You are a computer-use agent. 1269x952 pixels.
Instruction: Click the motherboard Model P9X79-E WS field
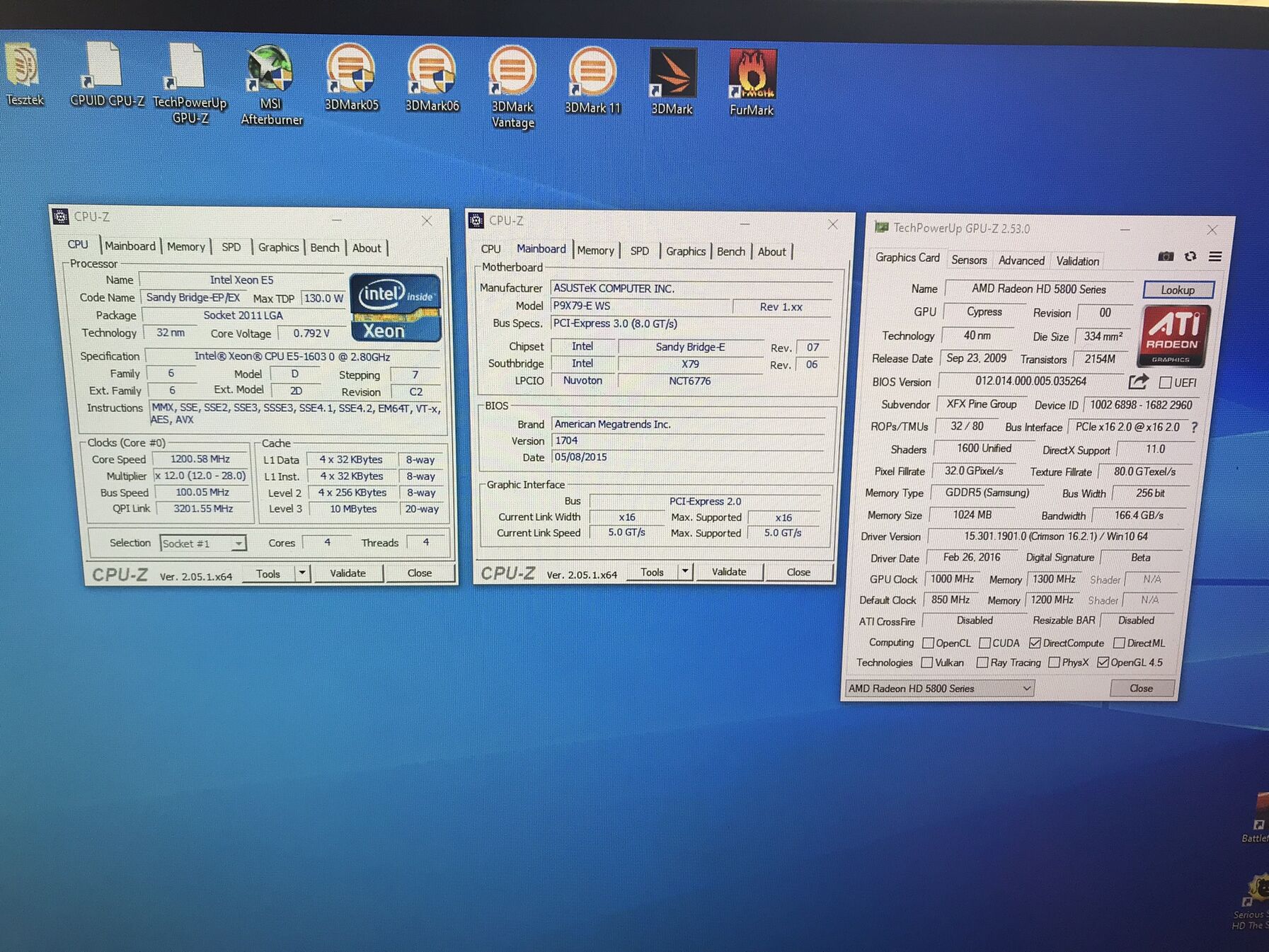[x=639, y=306]
